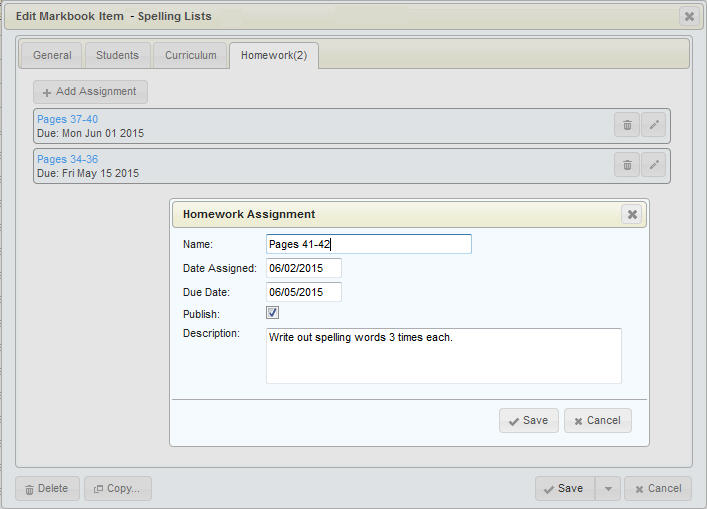Screen dimensions: 707x509
Task: Save the homework assignment in the dialog
Action: (x=528, y=421)
